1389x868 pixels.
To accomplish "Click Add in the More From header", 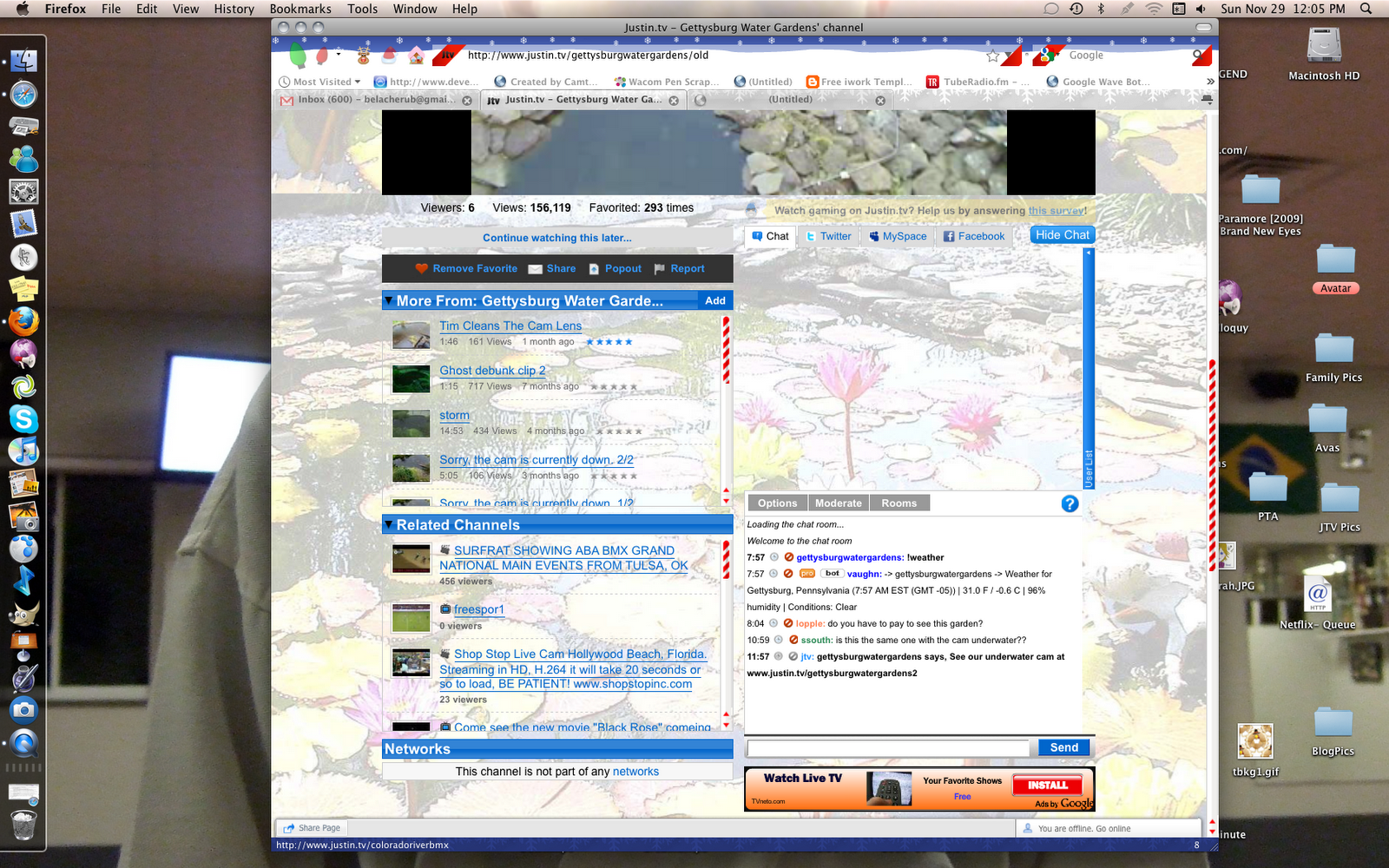I will [715, 300].
